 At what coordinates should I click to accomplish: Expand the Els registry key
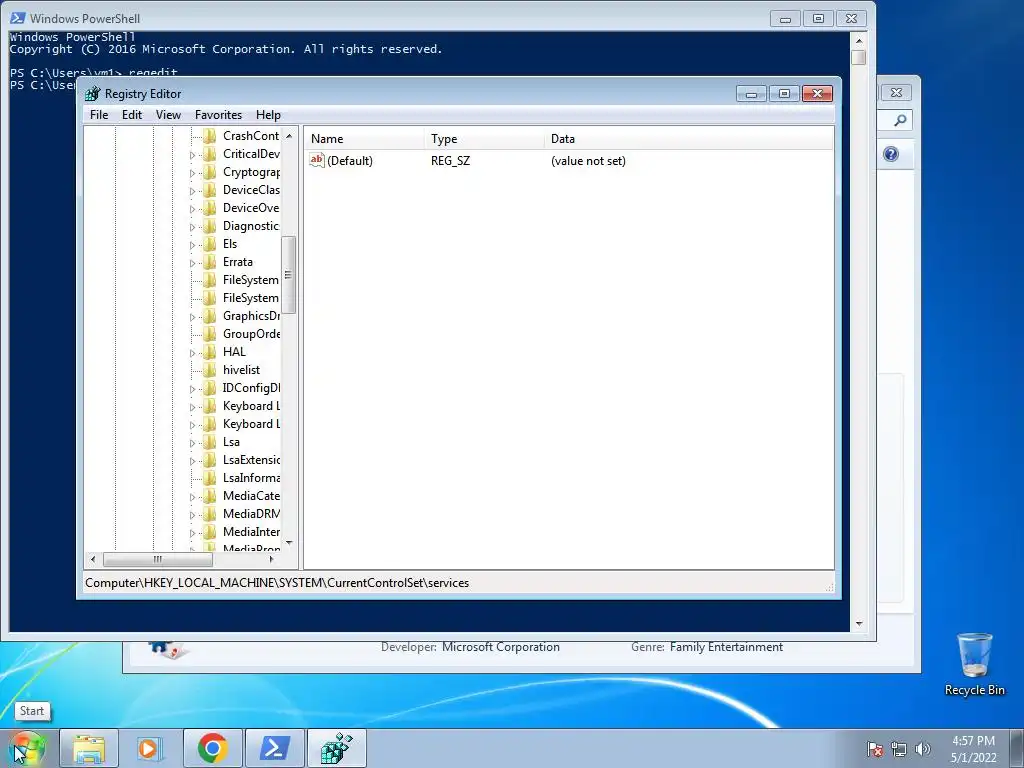(x=192, y=245)
